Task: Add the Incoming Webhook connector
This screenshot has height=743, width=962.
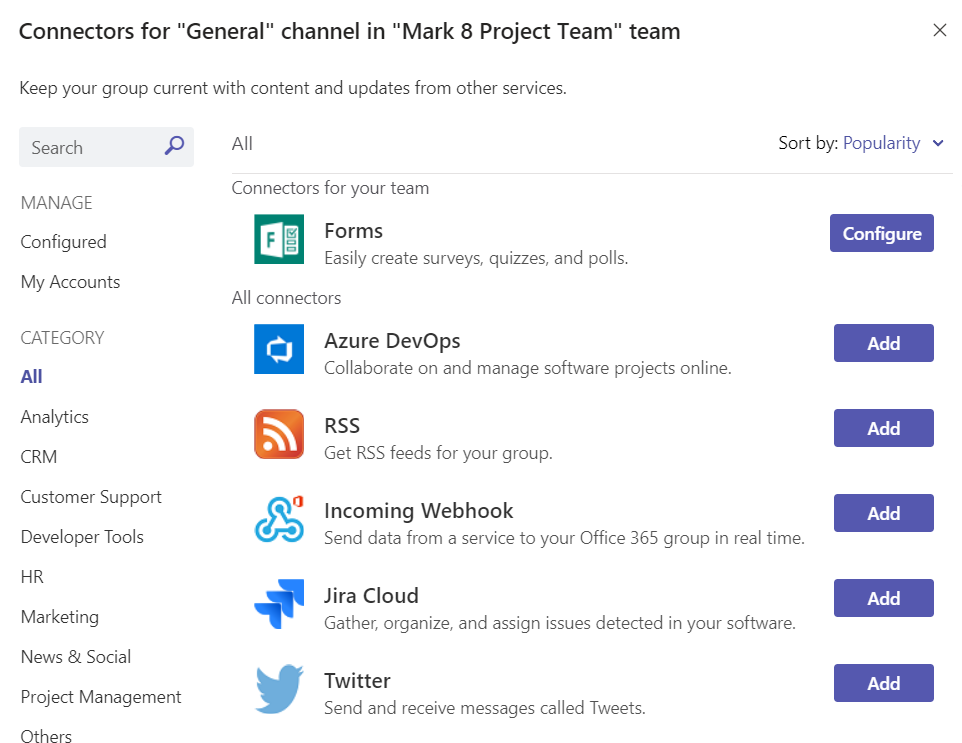Action: 883,513
